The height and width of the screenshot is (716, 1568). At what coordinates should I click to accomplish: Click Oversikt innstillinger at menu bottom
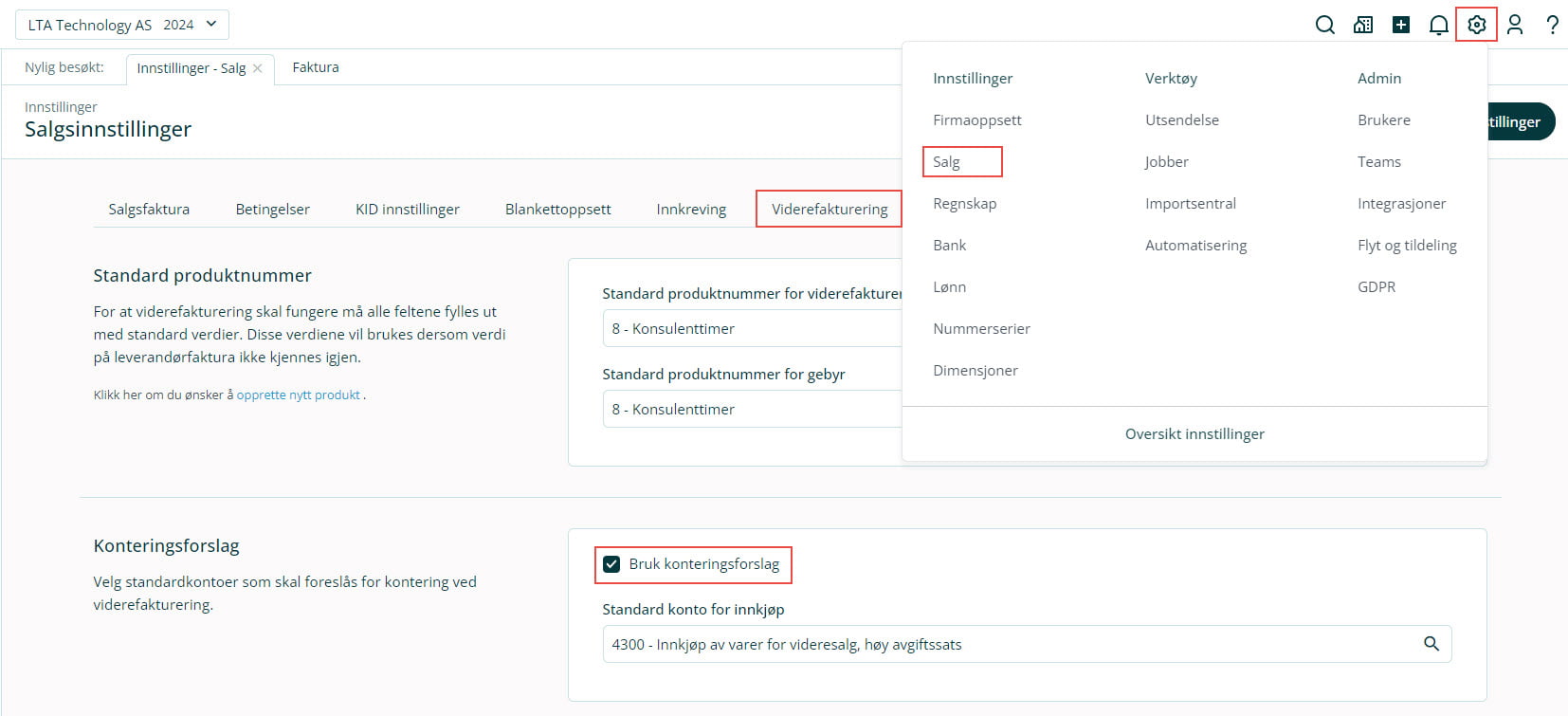coord(1194,434)
